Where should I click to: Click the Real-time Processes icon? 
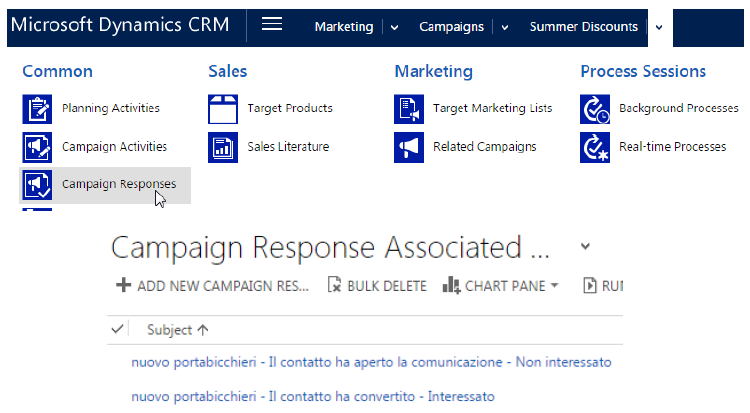(x=595, y=147)
